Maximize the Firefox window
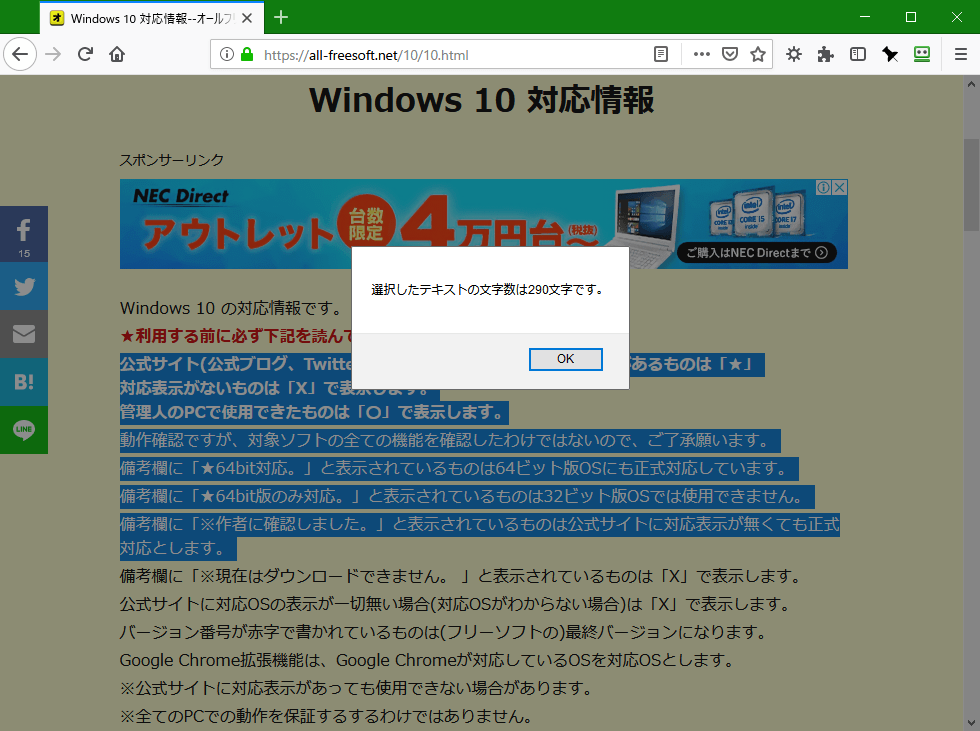980x731 pixels. pos(911,17)
